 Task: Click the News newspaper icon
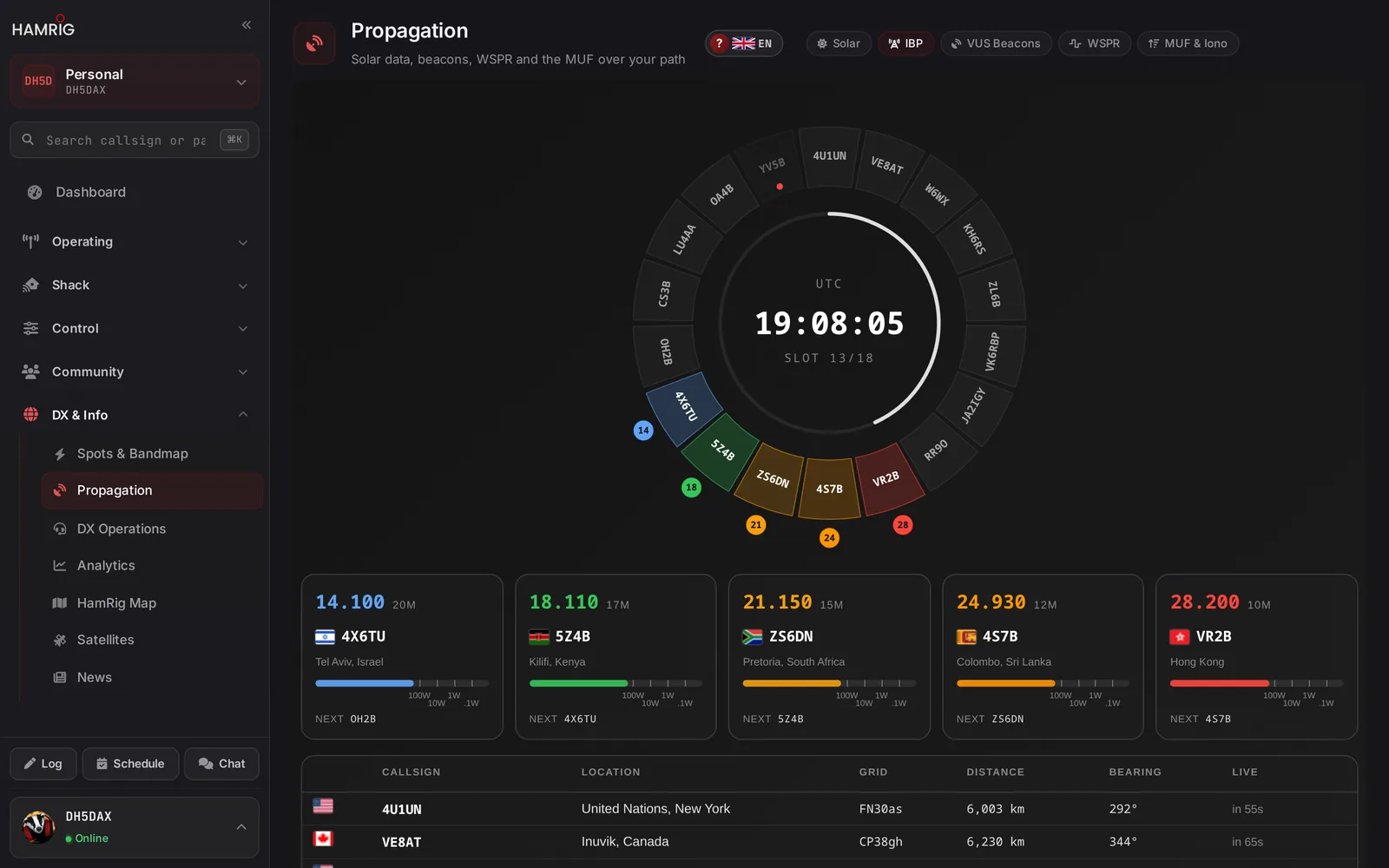tap(60, 677)
